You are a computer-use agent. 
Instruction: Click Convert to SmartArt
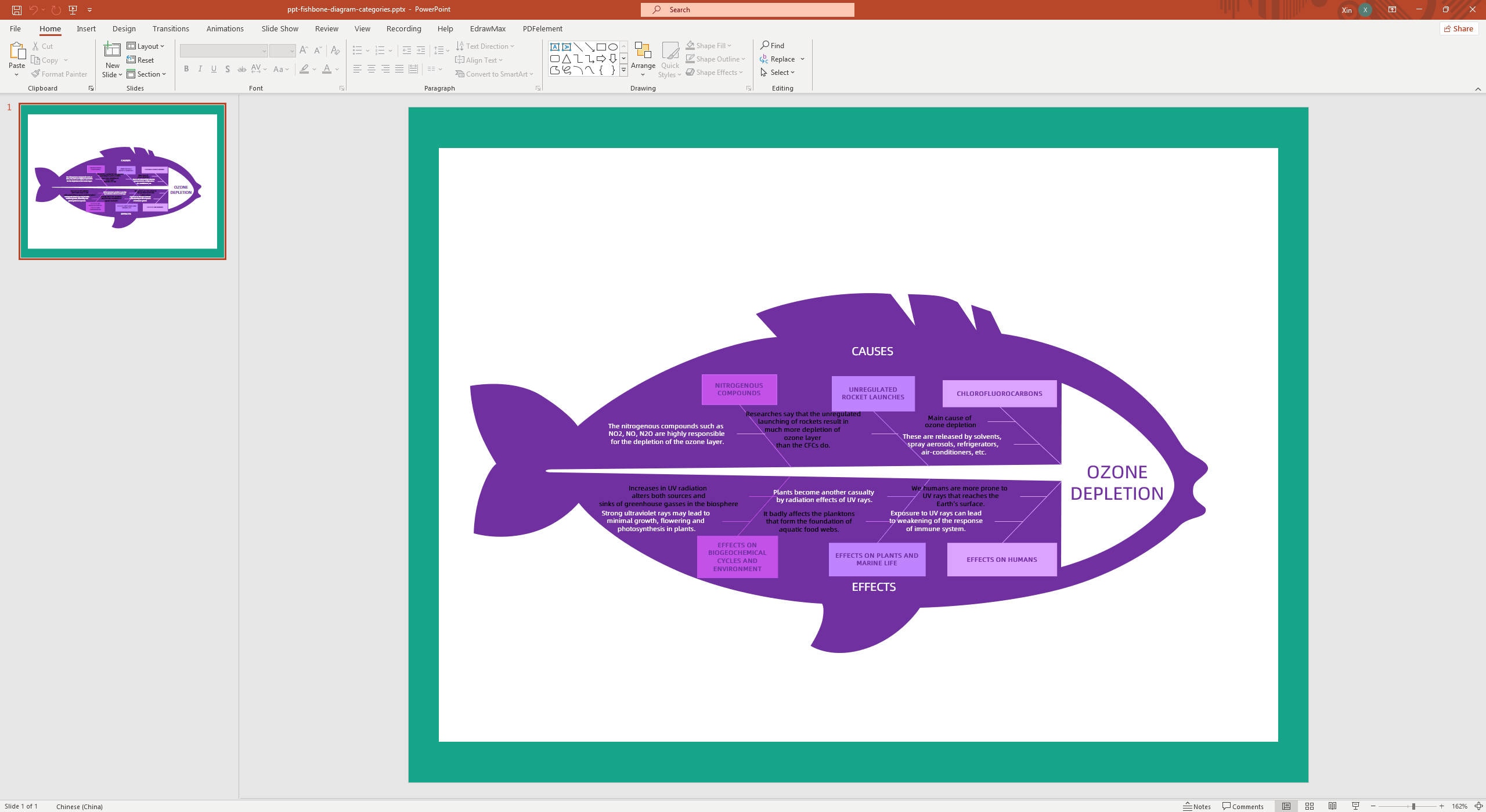[x=494, y=74]
